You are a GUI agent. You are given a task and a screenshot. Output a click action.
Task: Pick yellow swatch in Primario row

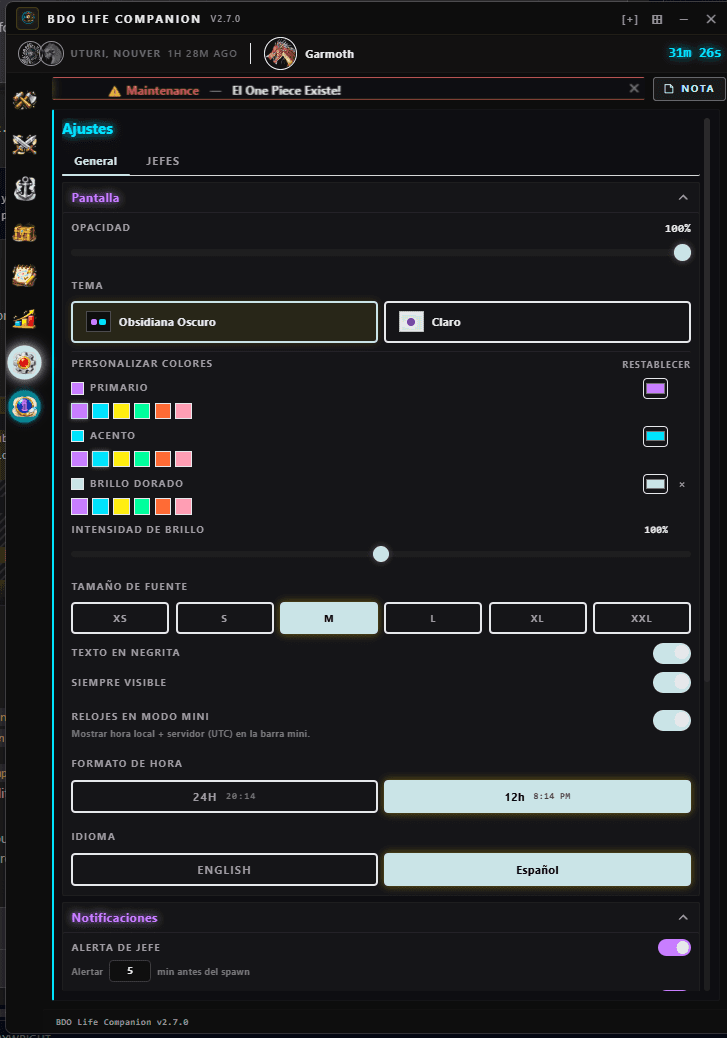coord(121,411)
